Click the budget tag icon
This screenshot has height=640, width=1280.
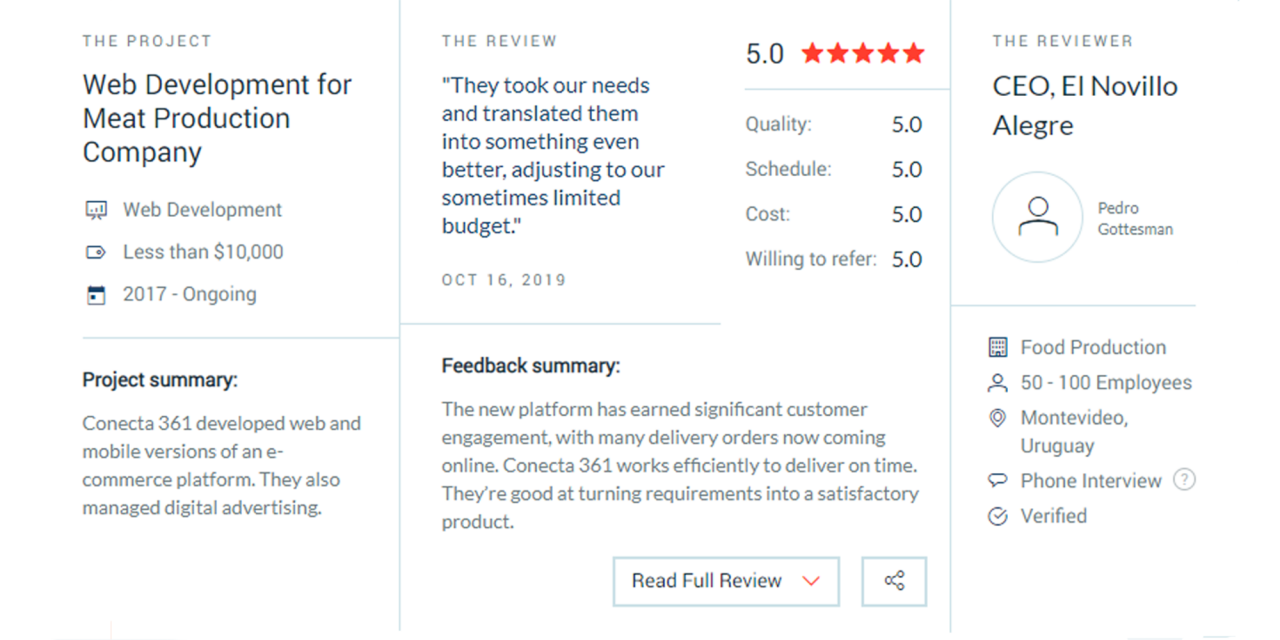(96, 252)
